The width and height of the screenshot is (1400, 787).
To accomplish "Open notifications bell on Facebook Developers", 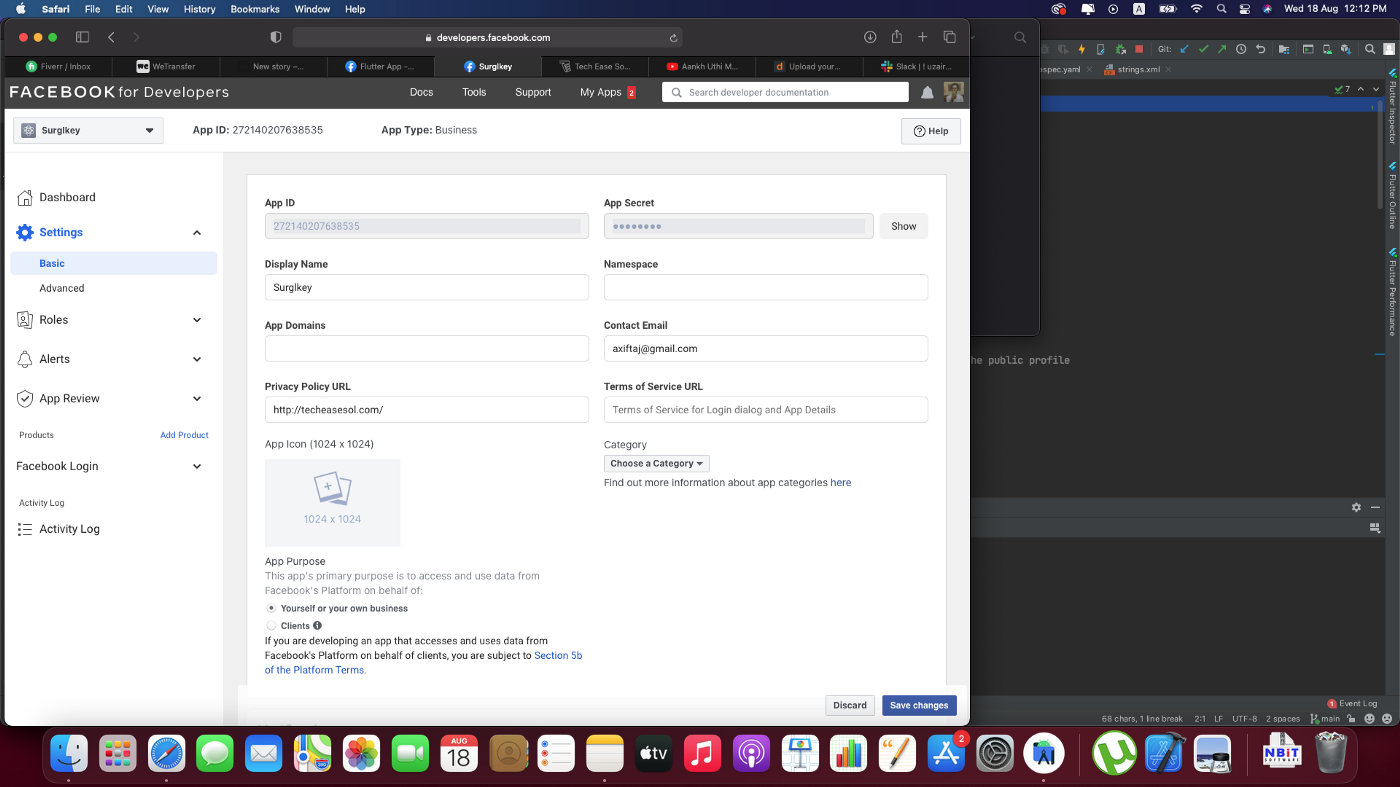I will [927, 92].
